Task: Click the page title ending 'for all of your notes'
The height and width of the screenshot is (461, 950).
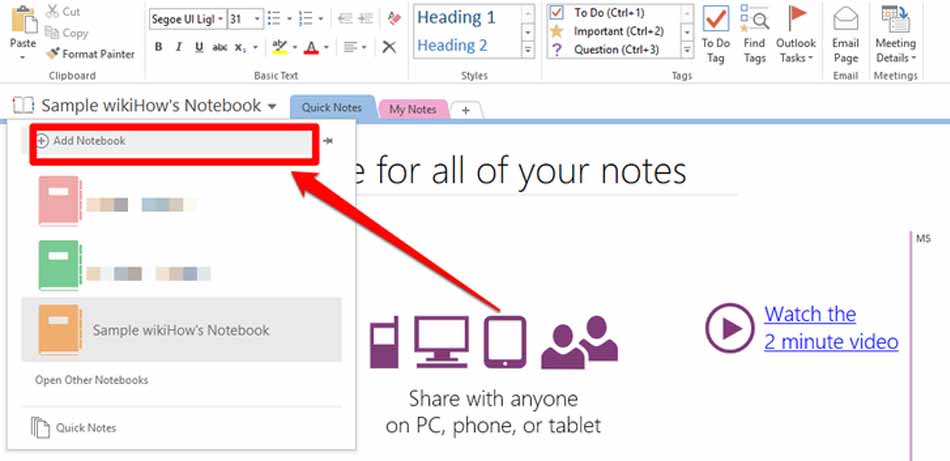Action: 521,170
